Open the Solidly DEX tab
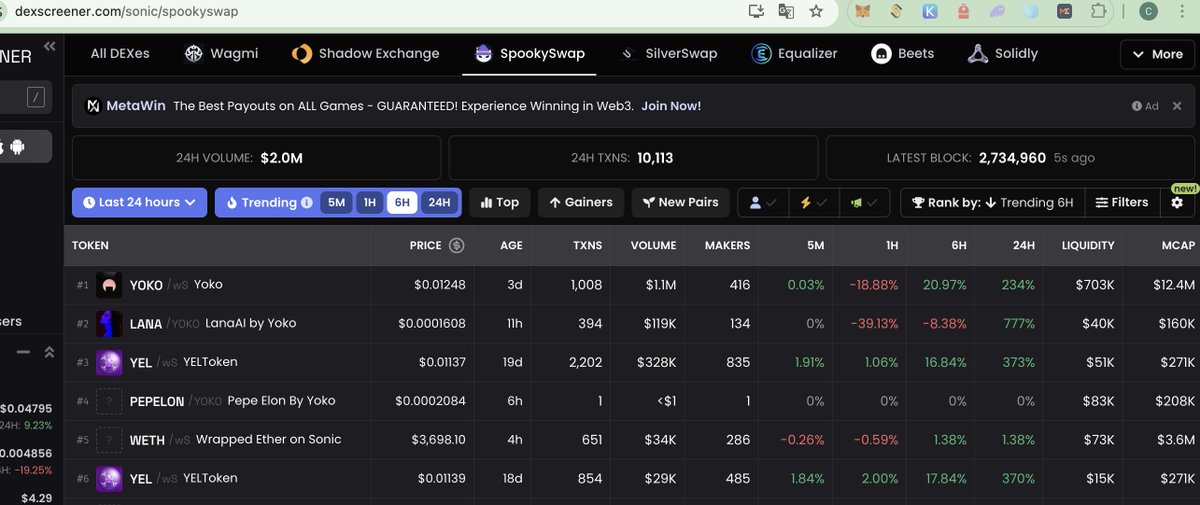Image resolution: width=1200 pixels, height=505 pixels. [x=1003, y=53]
